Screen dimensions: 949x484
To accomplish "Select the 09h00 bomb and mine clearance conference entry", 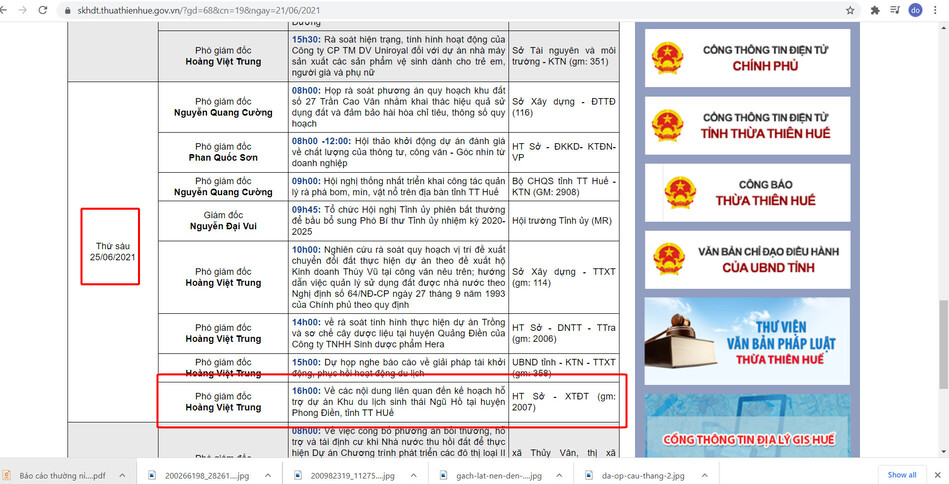I will (399, 186).
